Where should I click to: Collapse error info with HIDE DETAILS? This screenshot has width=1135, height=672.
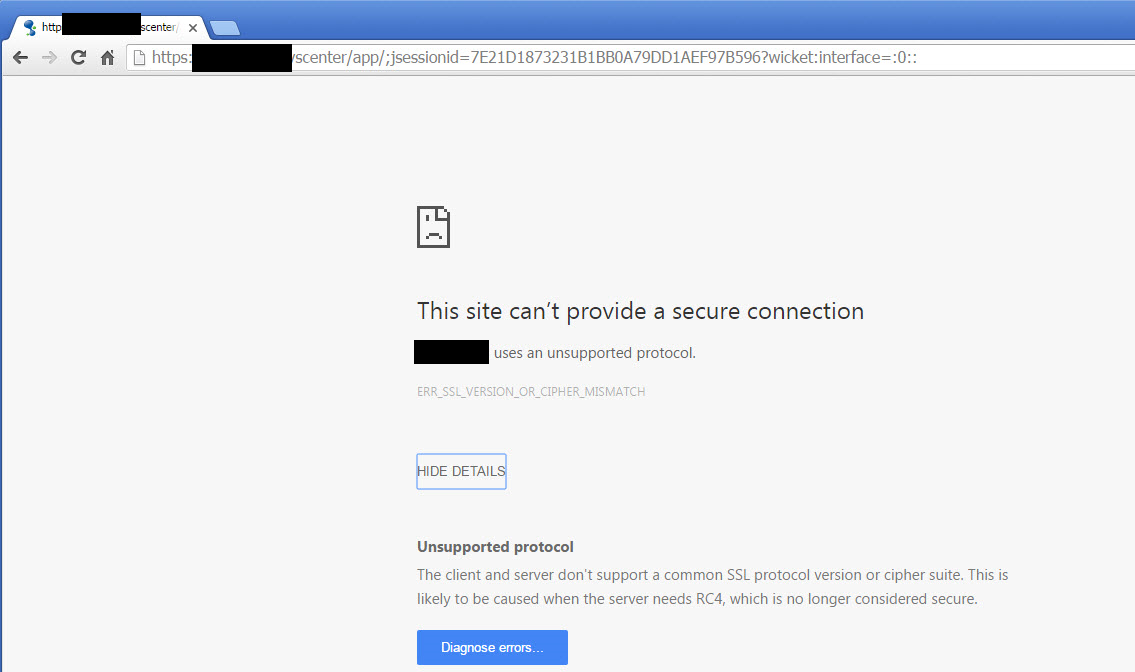coord(461,471)
